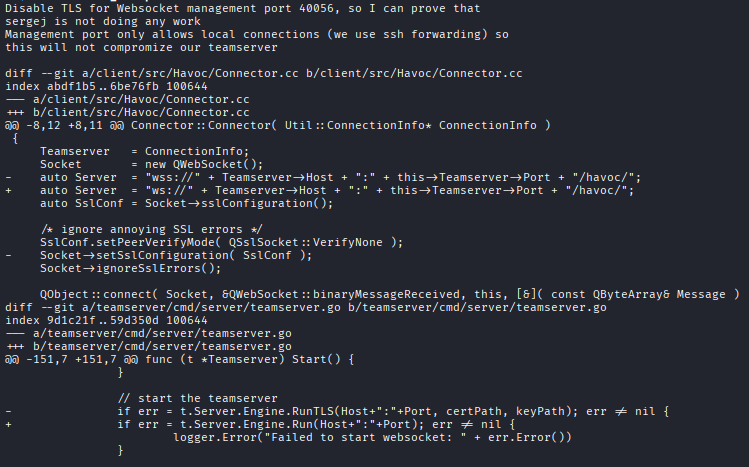Click the added line containing "ws://"
The image size is (749, 467).
pos(320,190)
